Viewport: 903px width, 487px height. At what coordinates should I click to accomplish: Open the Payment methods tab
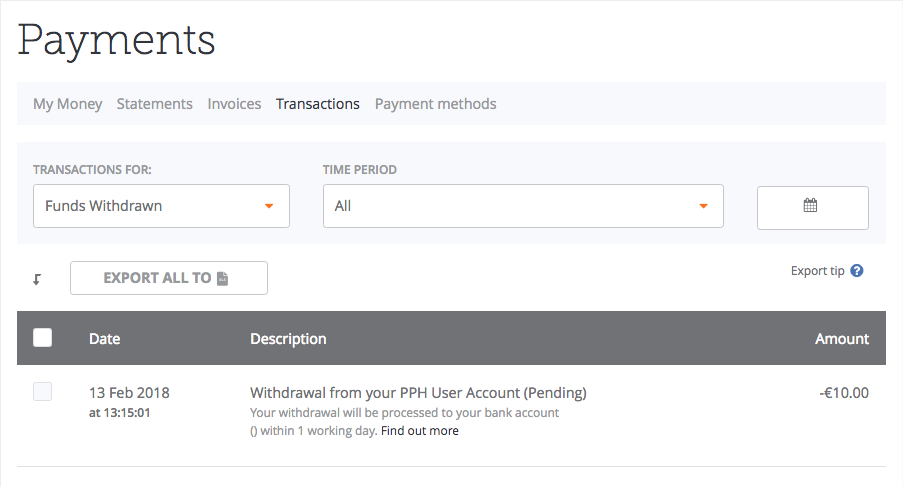coord(435,104)
